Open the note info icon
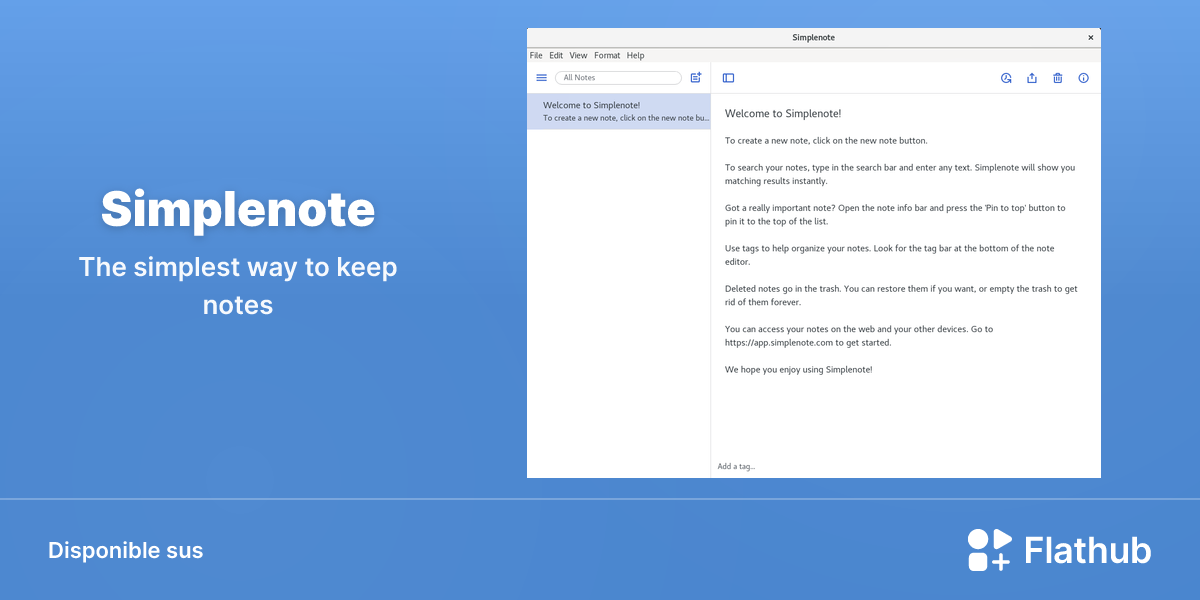The width and height of the screenshot is (1200, 600). 1083,78
